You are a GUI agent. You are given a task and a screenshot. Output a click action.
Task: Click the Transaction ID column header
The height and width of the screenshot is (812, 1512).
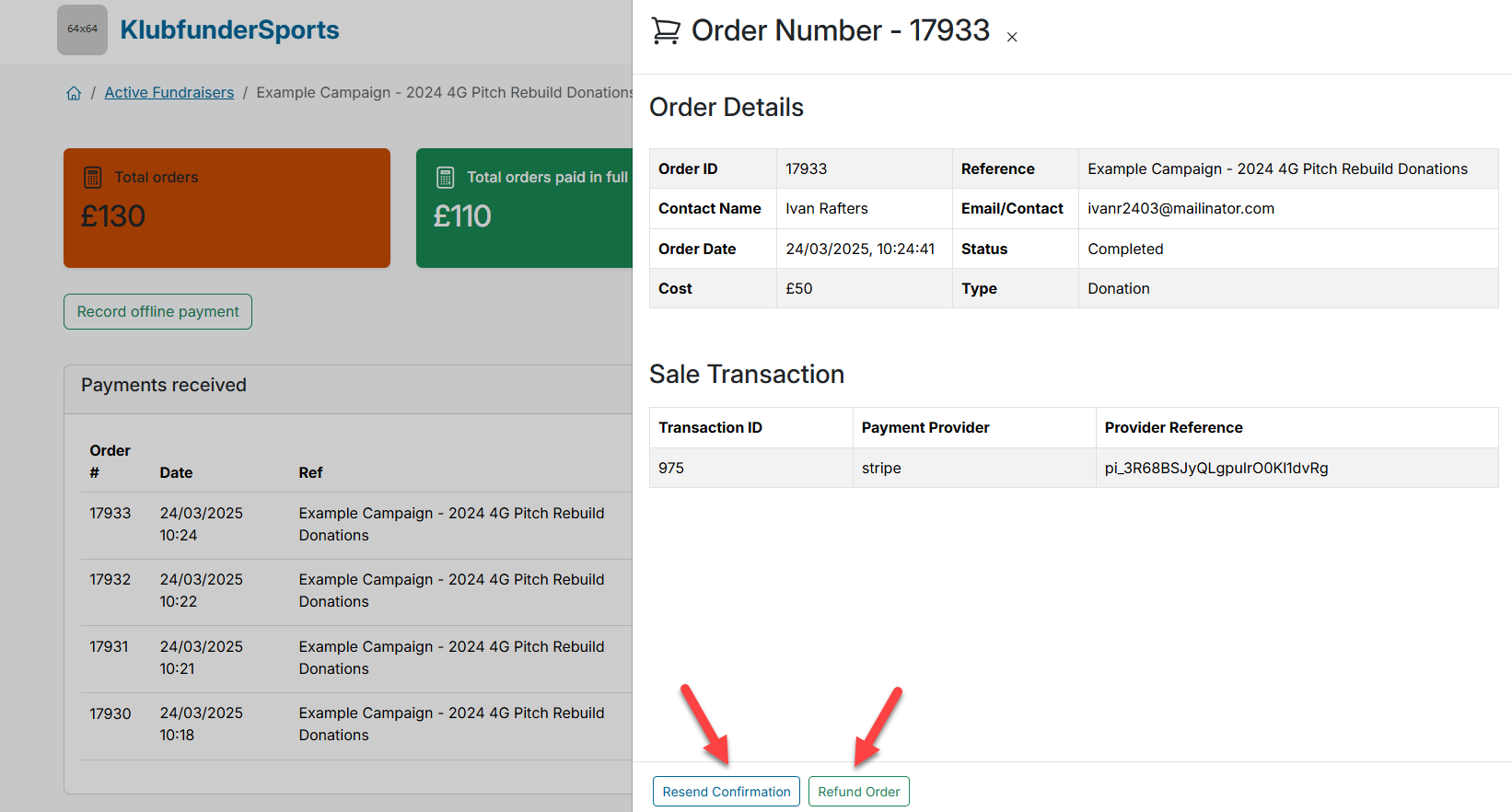pos(711,427)
